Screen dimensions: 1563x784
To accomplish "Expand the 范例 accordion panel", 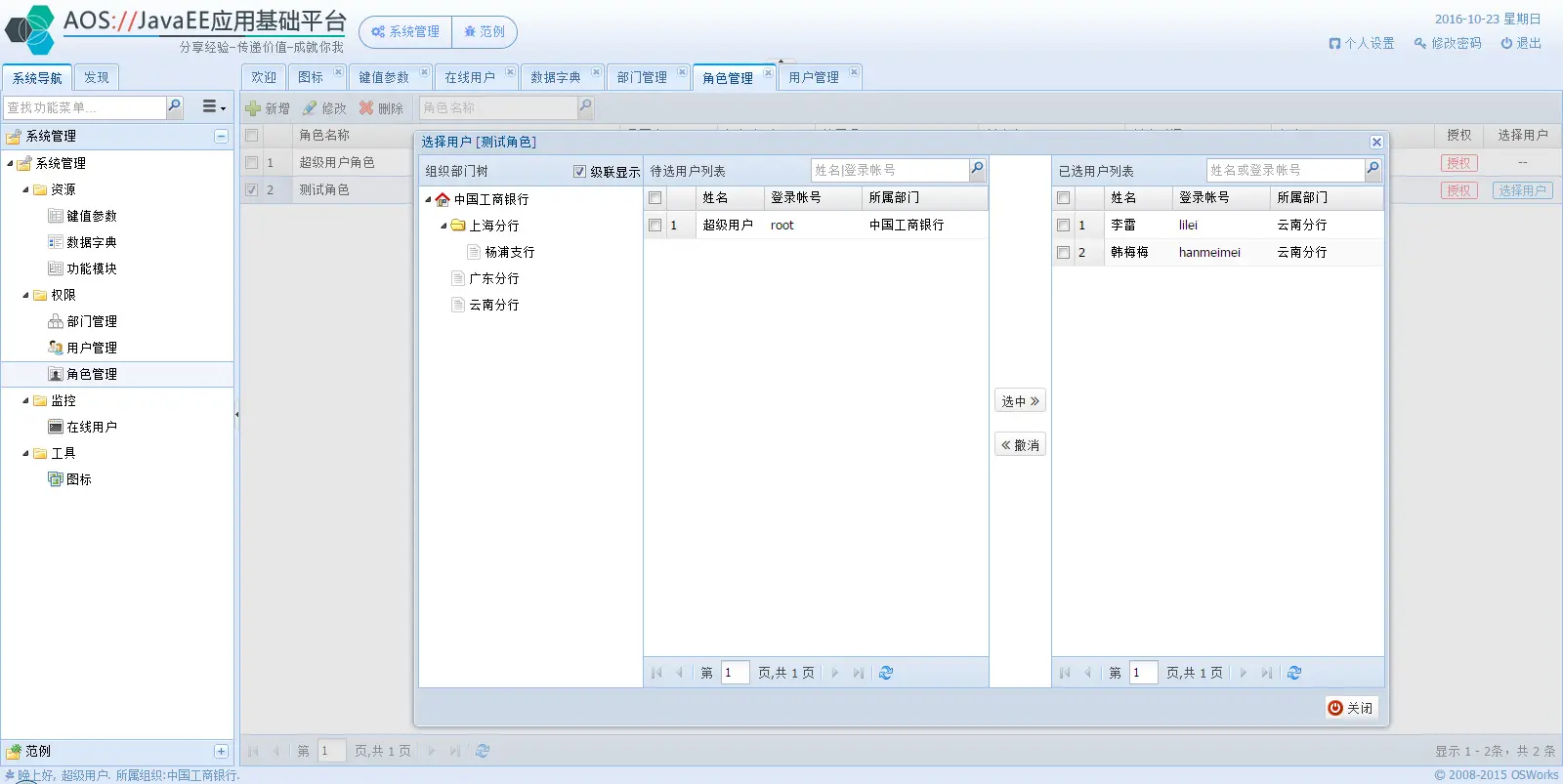I will click(x=221, y=751).
